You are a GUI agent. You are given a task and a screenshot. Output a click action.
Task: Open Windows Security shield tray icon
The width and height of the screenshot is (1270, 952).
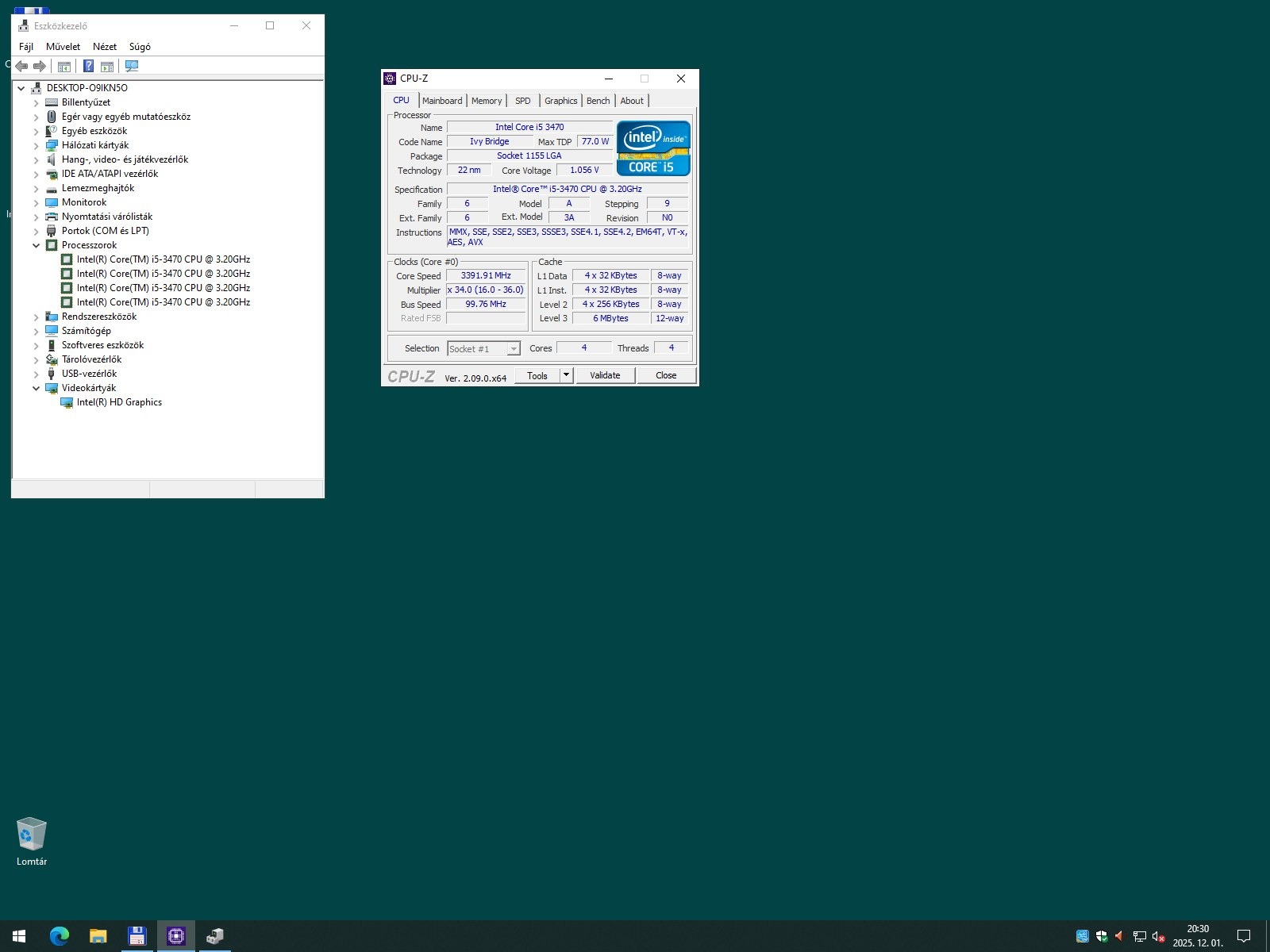(x=1102, y=936)
